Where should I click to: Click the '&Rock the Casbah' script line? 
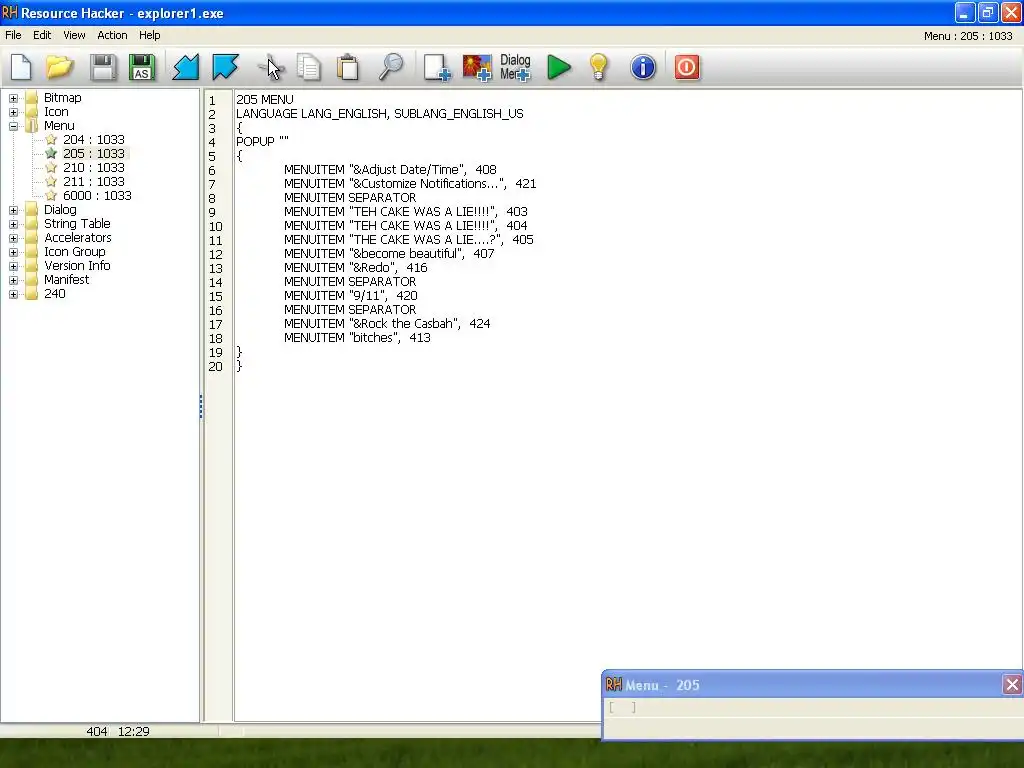387,323
